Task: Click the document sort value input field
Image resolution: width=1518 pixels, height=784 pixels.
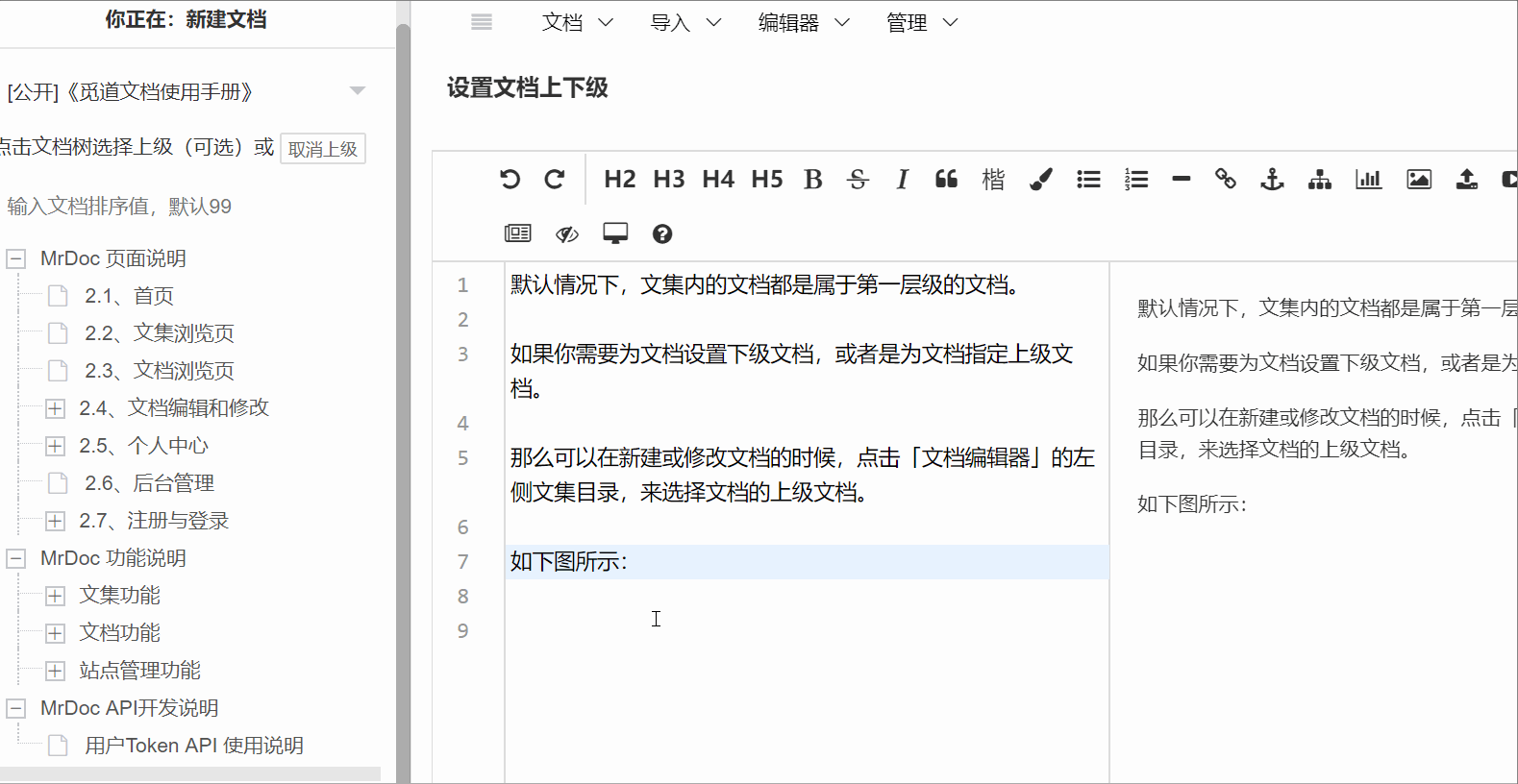Action: [192, 207]
